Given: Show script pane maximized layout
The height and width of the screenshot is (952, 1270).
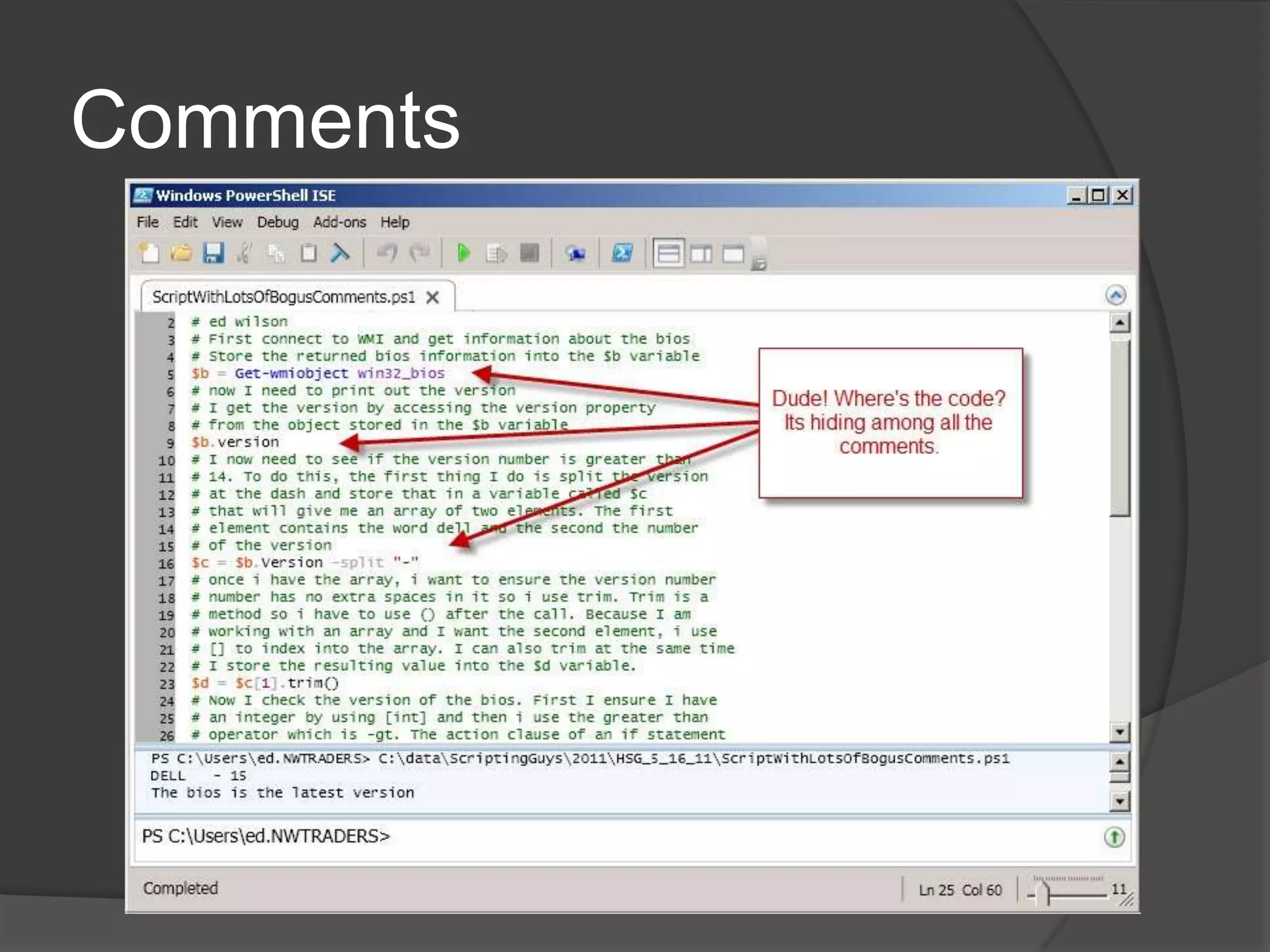Looking at the screenshot, I should tap(733, 254).
